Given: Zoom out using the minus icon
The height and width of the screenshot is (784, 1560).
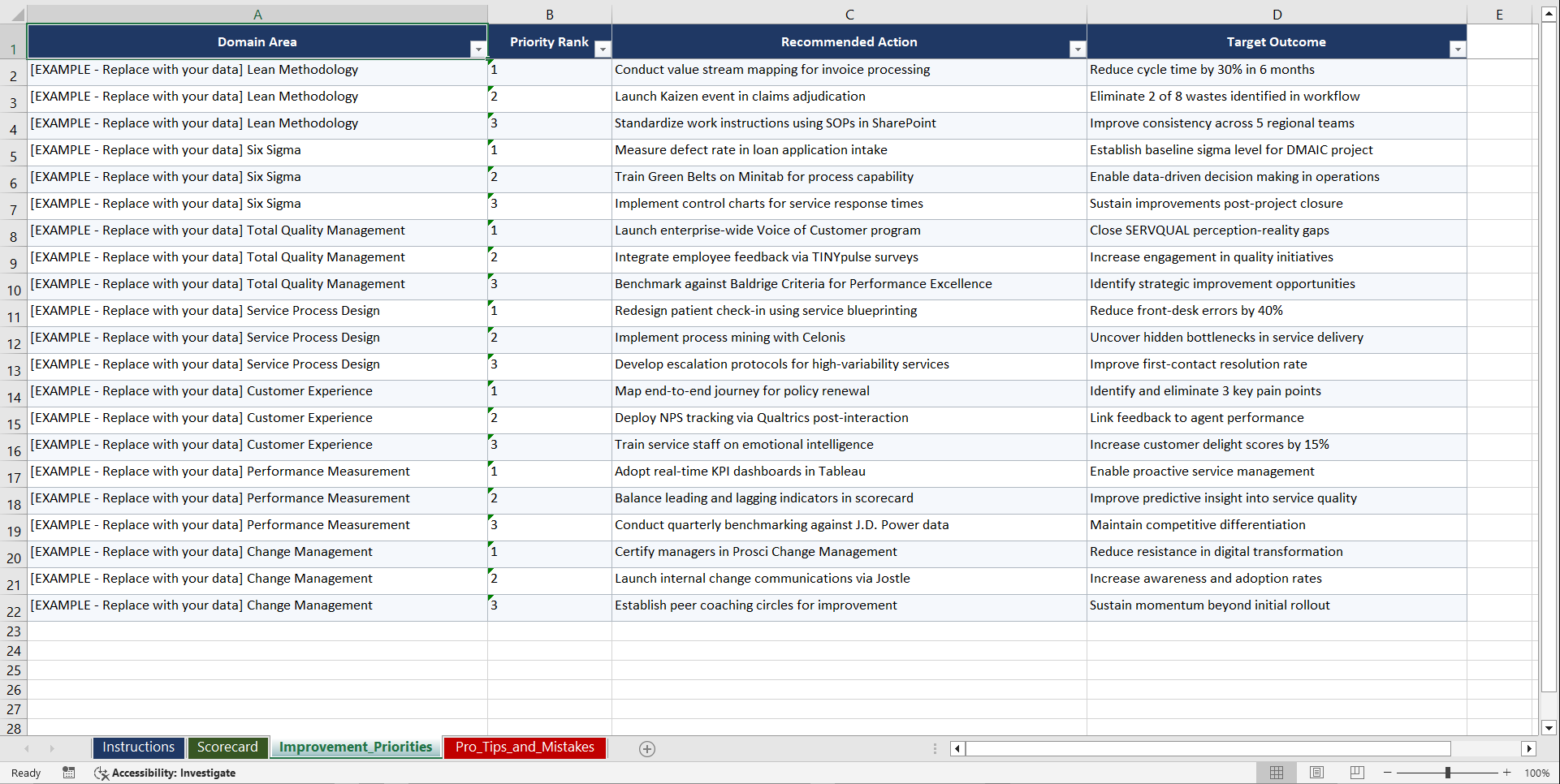Looking at the screenshot, I should click(1387, 773).
